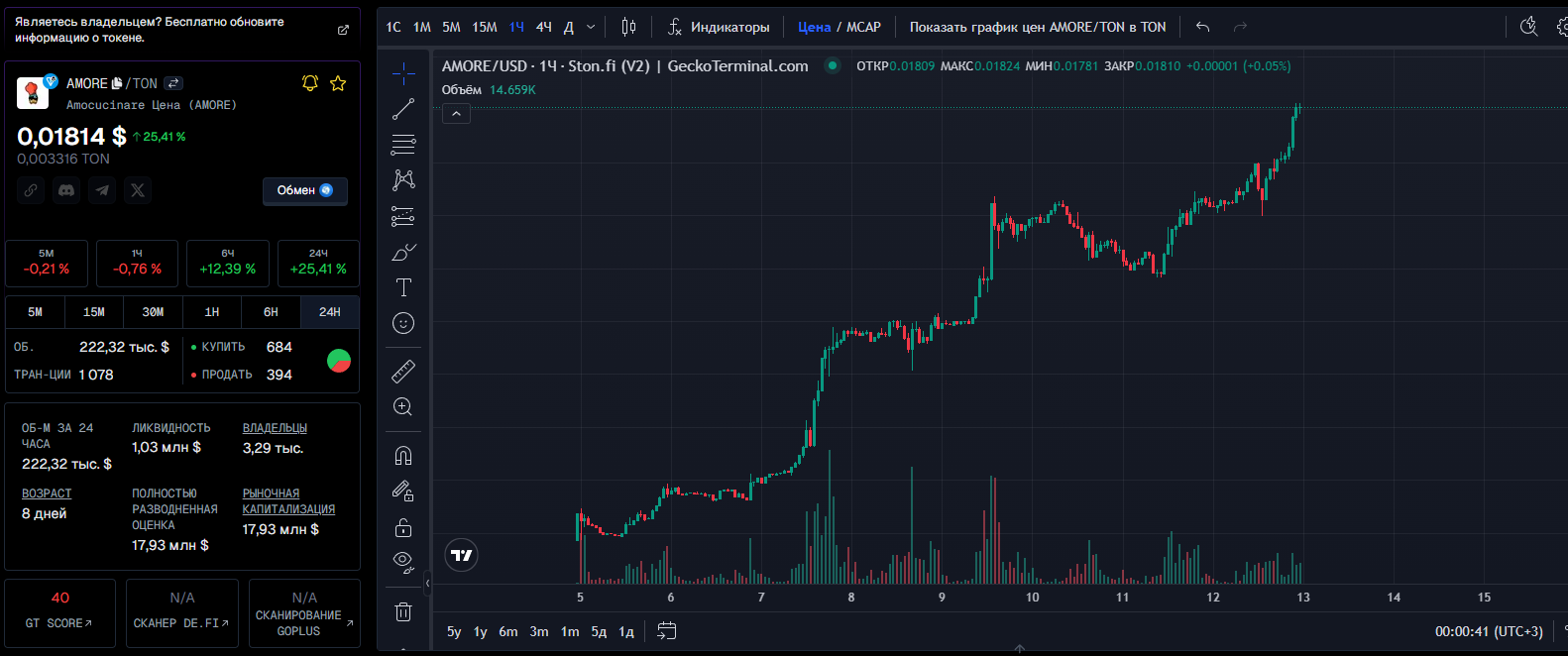Open the СКАНИРОВАНИЕ GOPLUS card
This screenshot has width=1568, height=656.
tap(304, 613)
